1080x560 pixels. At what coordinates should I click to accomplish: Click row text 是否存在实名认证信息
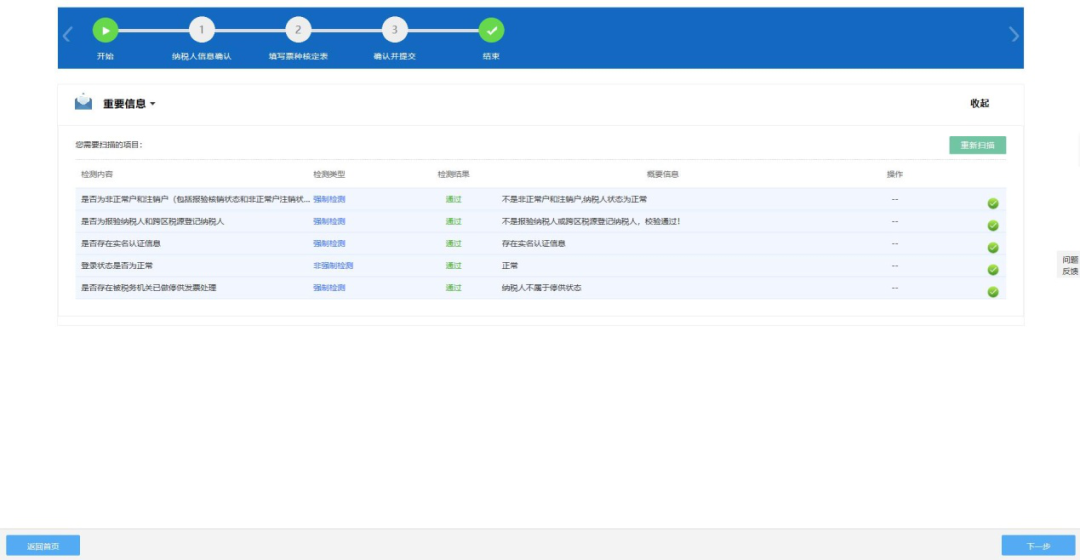[x=121, y=243]
